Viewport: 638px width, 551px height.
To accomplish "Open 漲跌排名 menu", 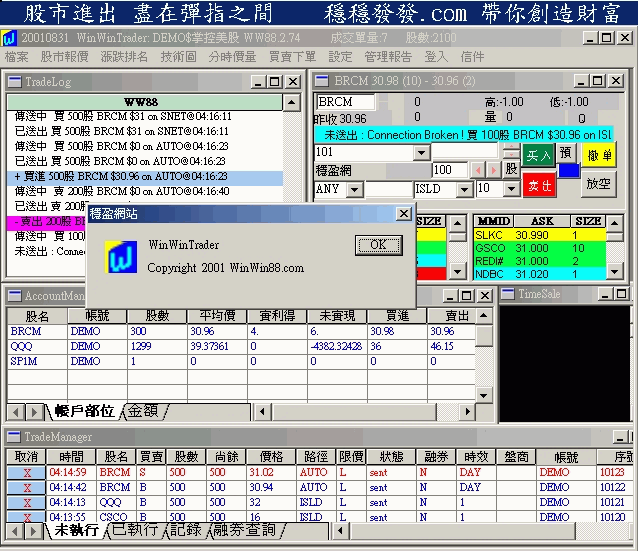I will 124,57.
